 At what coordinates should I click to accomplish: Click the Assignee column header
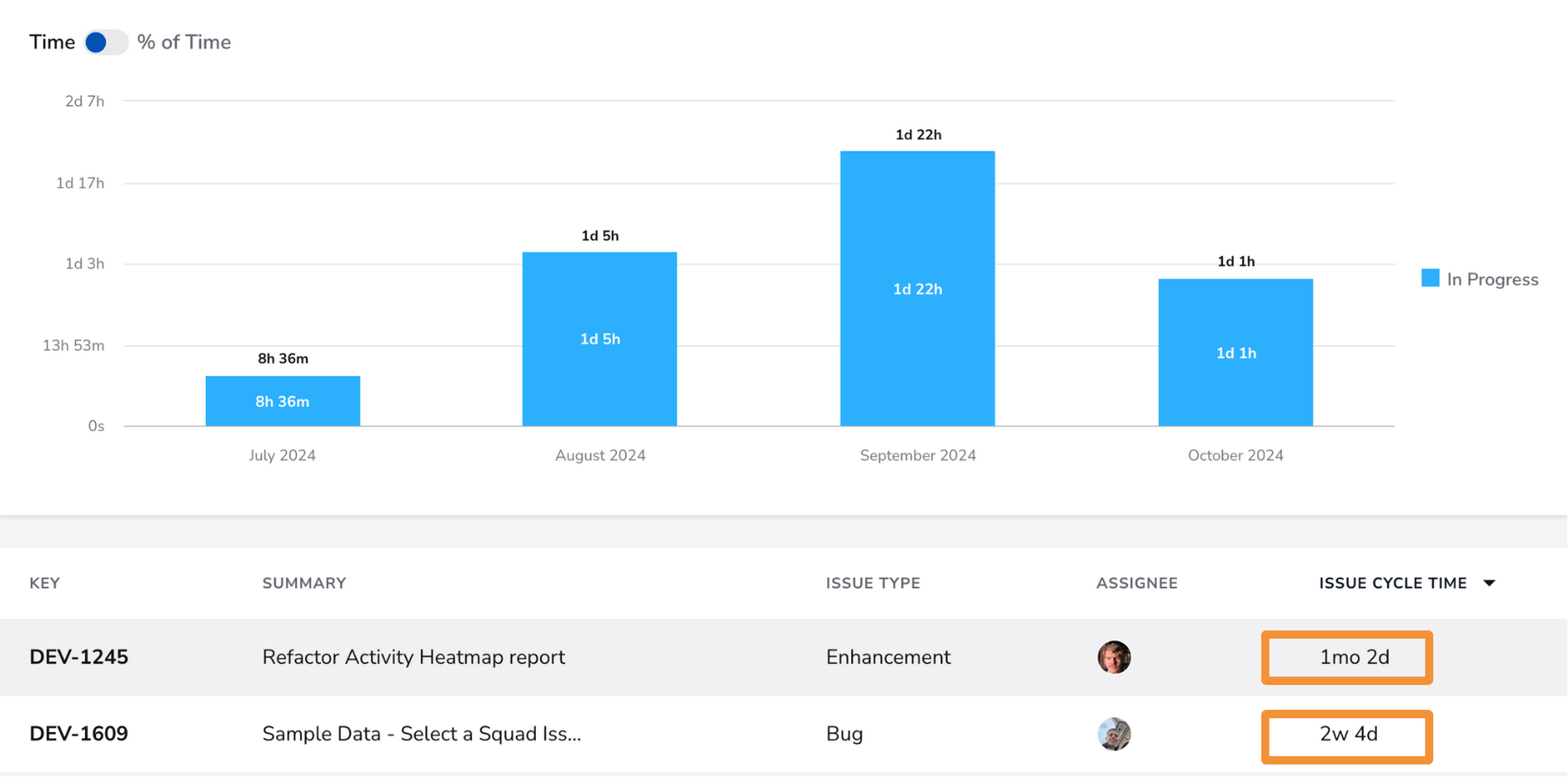click(1137, 583)
